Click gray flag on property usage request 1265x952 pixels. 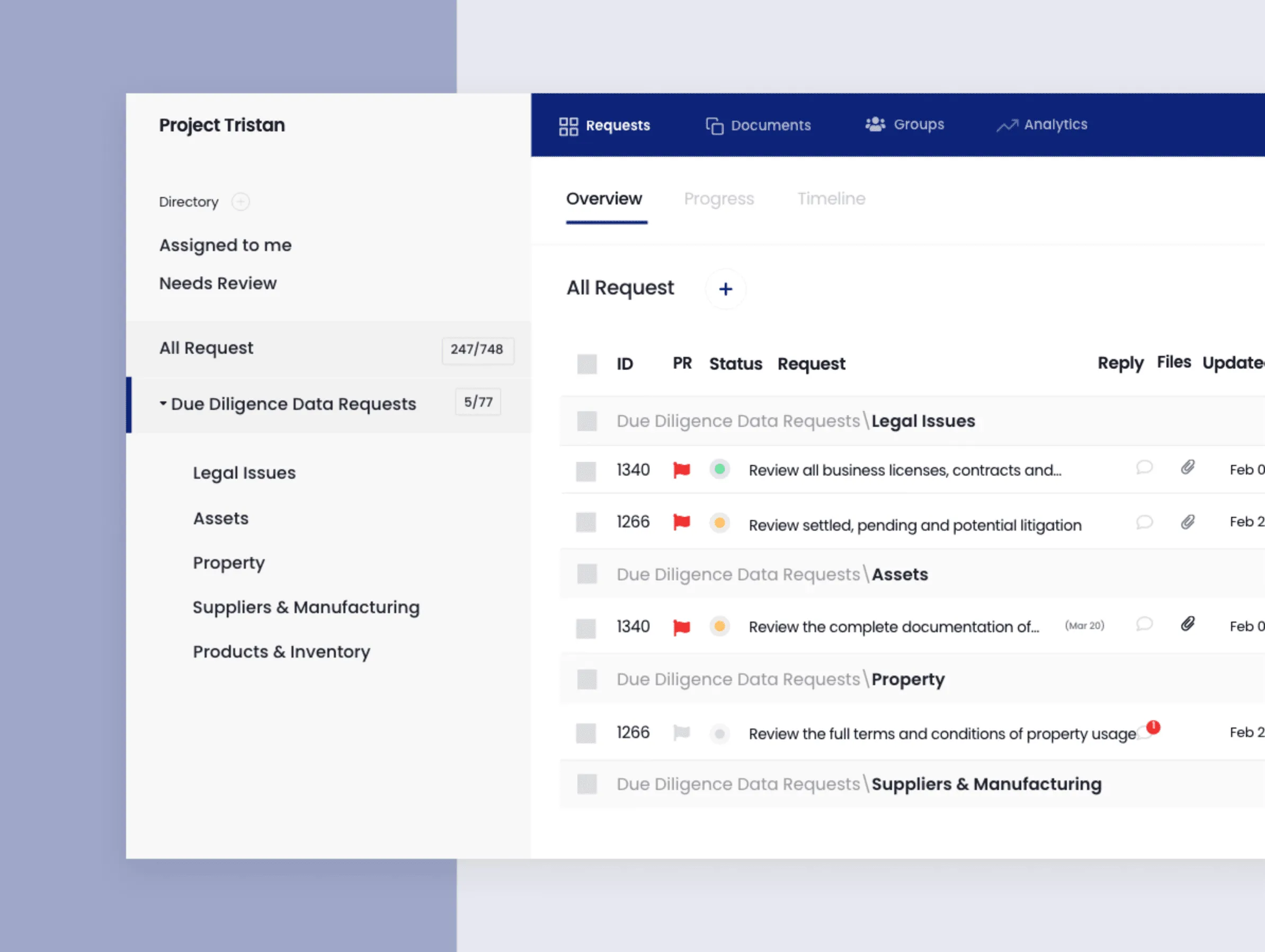681,732
